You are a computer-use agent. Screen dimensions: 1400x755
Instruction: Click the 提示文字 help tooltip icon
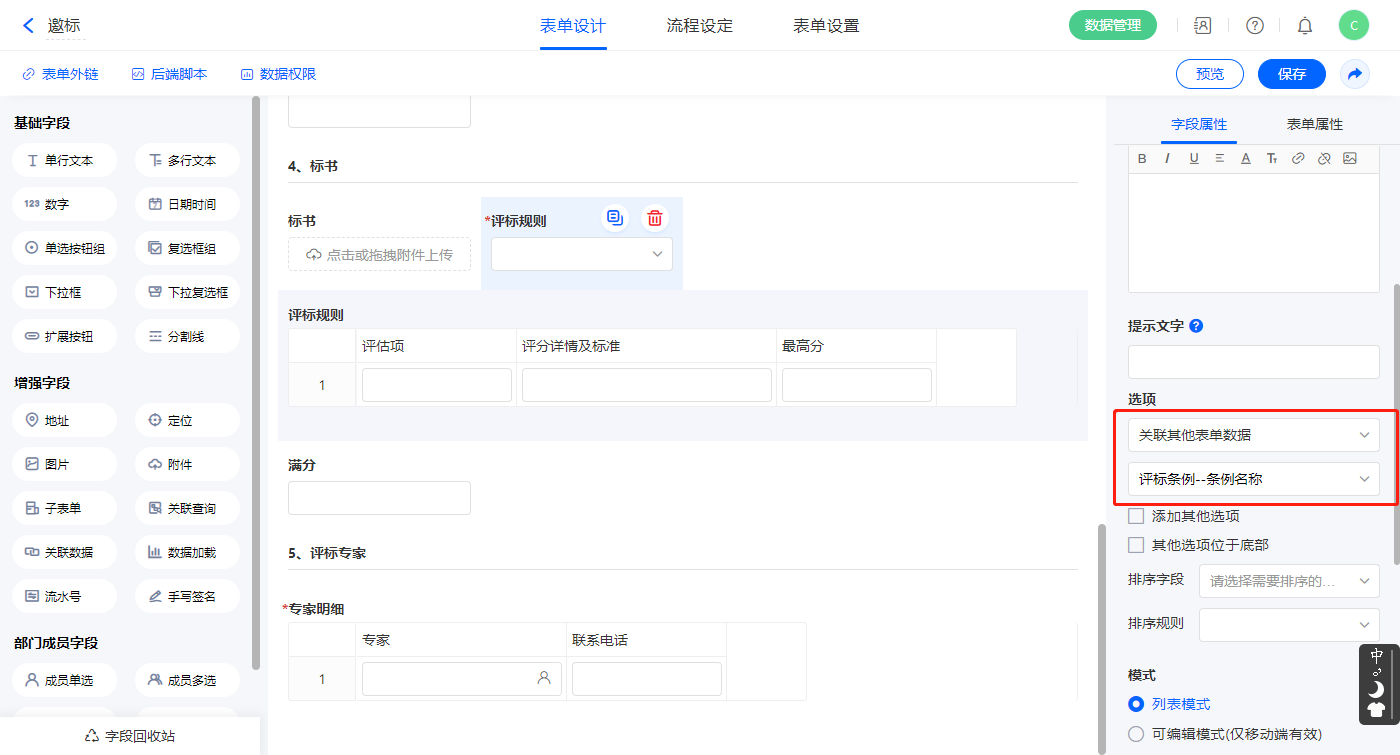pos(1196,326)
